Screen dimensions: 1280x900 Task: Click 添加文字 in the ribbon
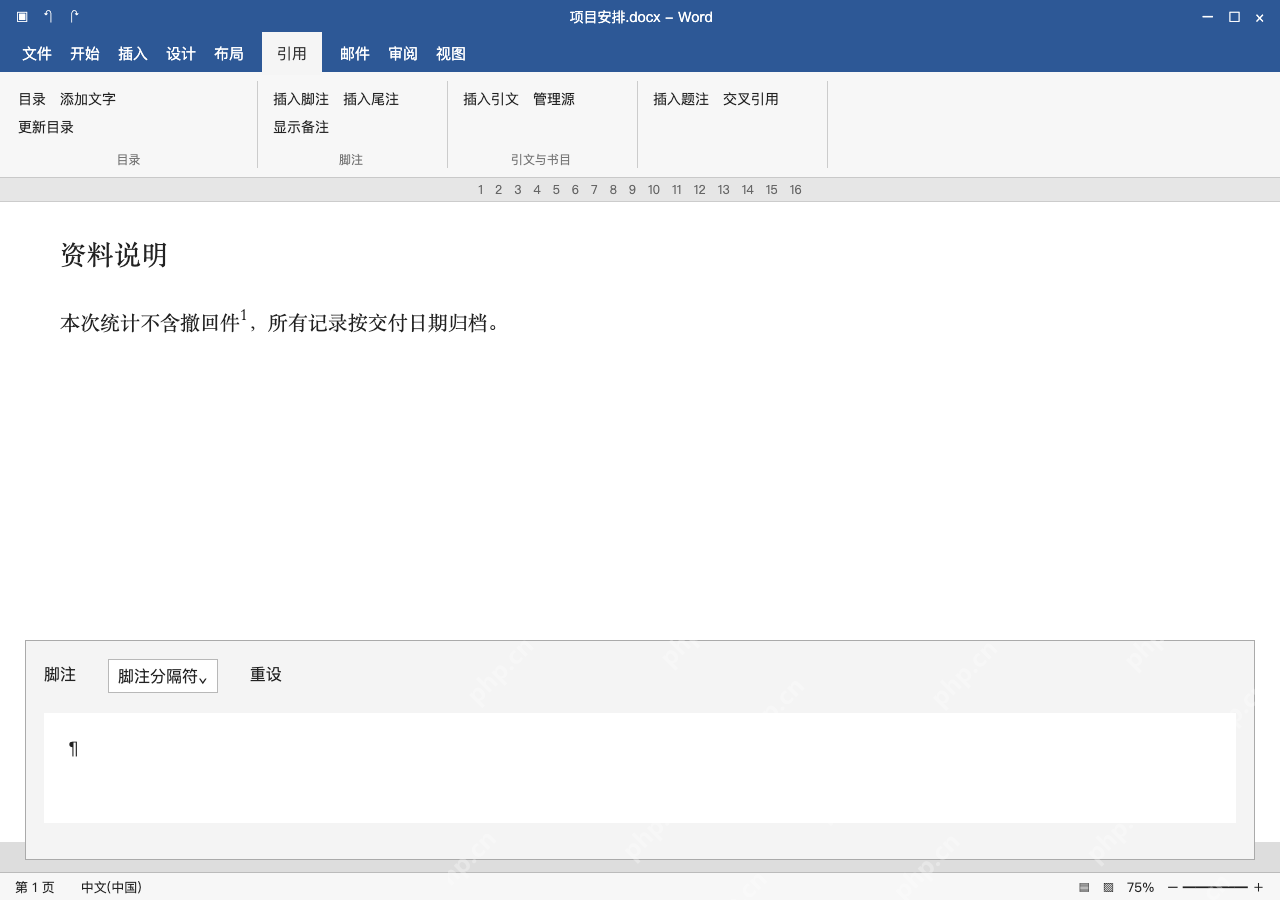coord(88,99)
